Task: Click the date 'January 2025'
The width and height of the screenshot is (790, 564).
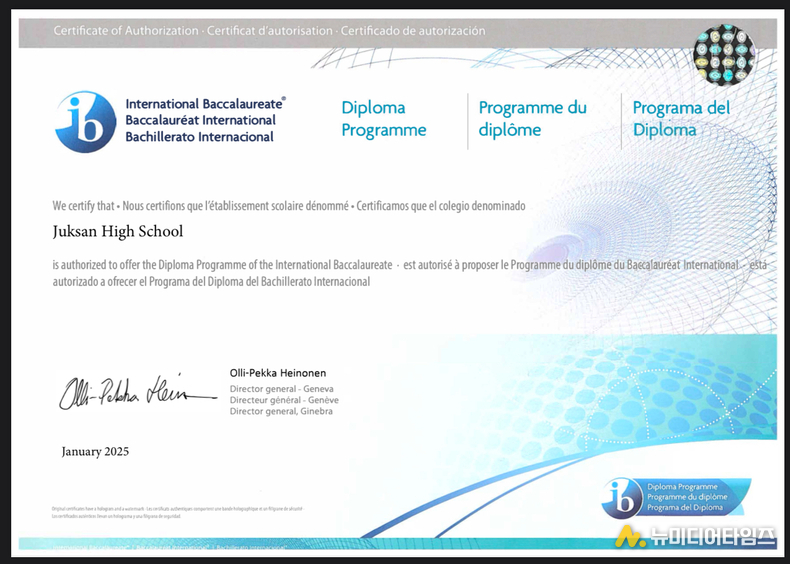Action: [x=95, y=452]
